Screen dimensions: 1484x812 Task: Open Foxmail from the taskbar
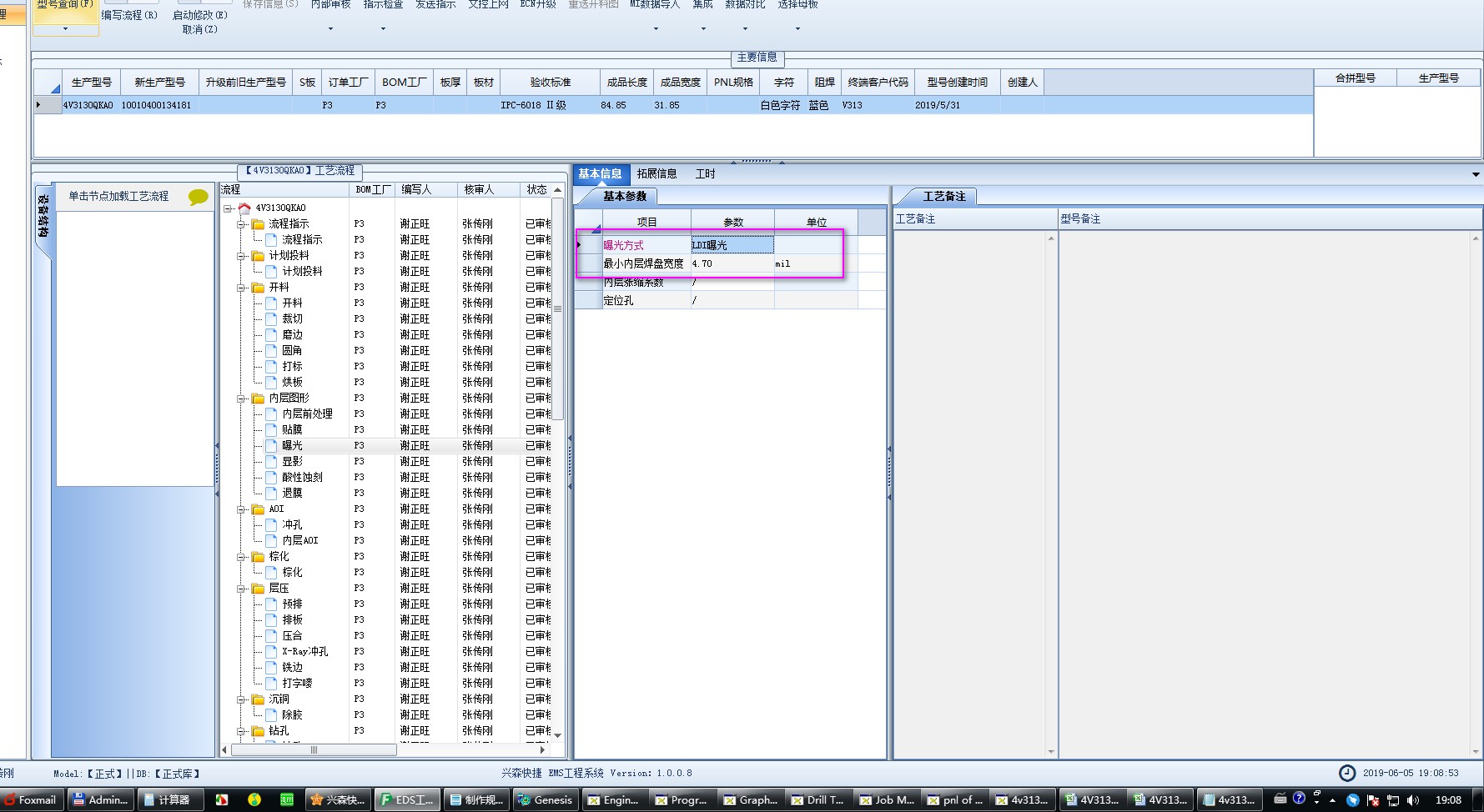pyautogui.click(x=30, y=799)
